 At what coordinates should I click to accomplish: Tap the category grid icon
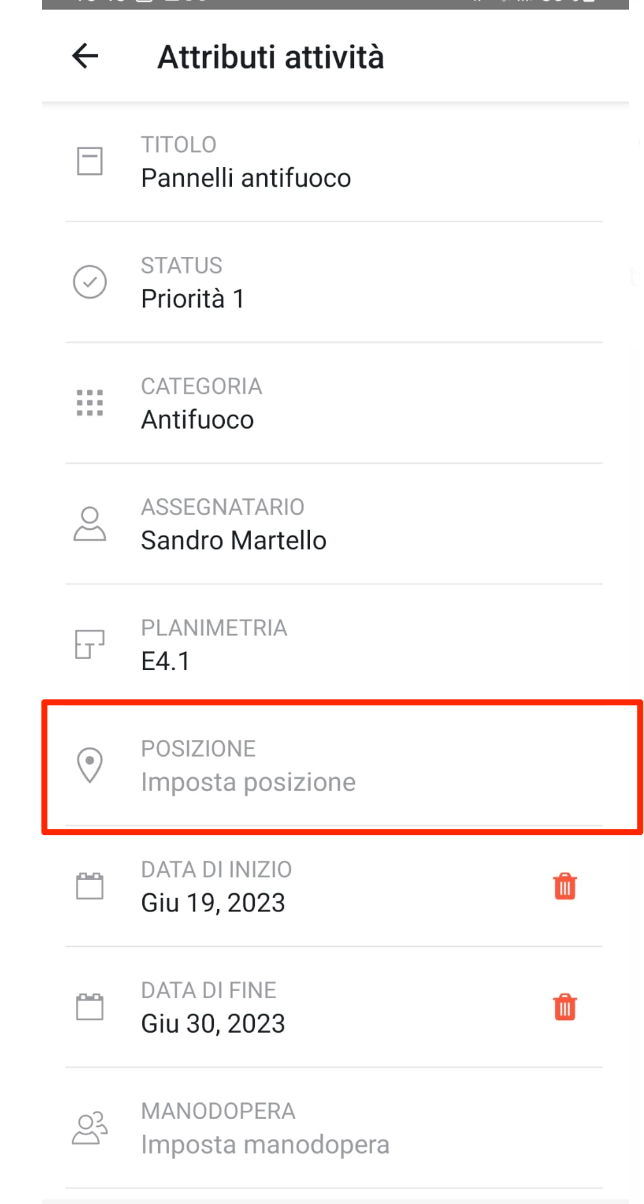pos(90,403)
